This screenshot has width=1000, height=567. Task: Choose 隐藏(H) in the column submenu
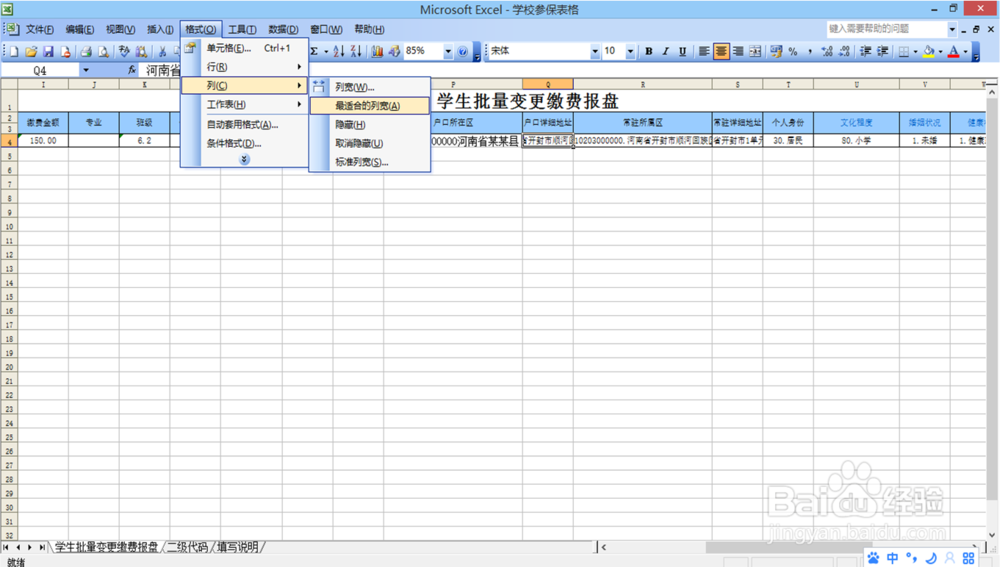[x=370, y=124]
